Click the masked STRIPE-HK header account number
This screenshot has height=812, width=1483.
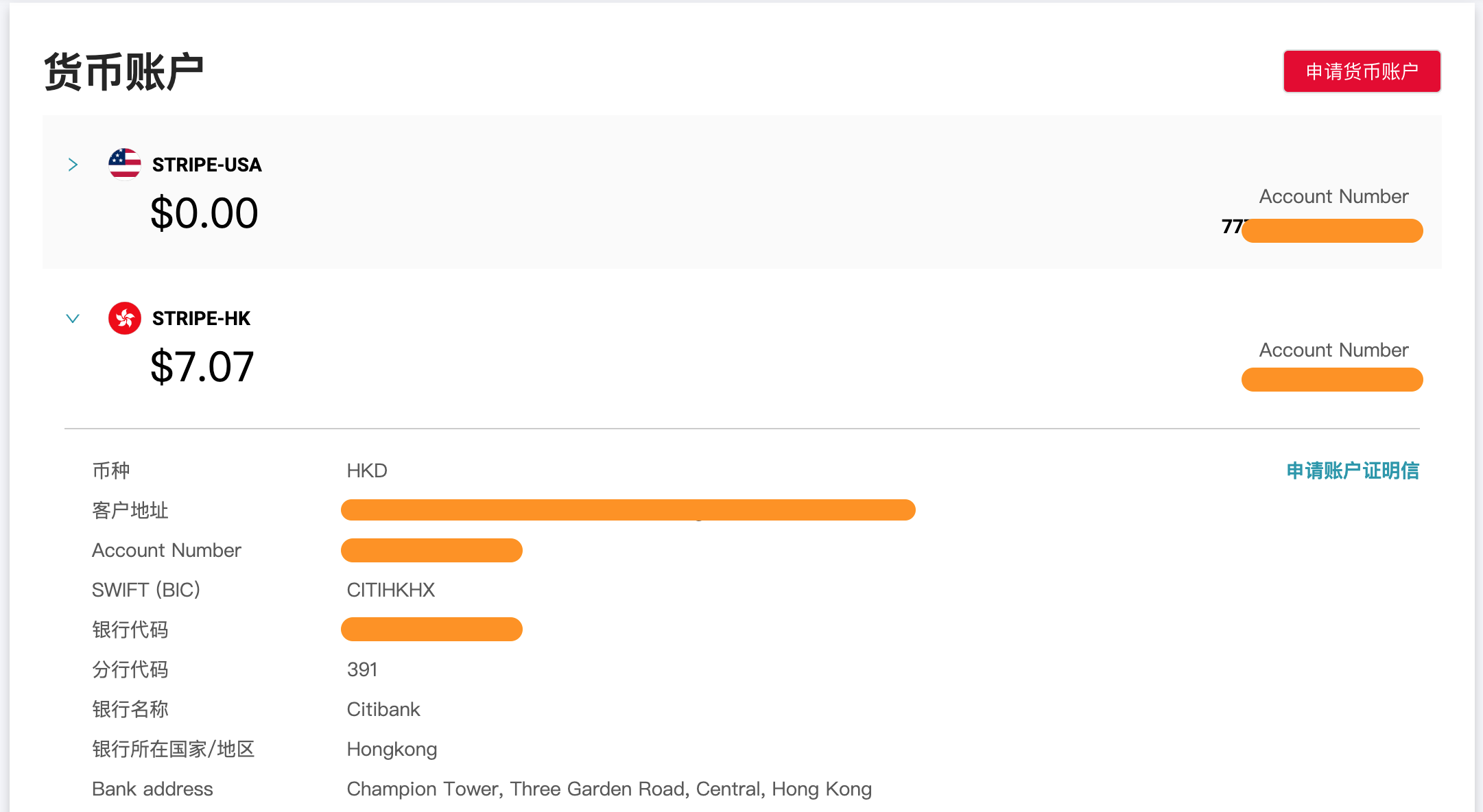click(1331, 379)
